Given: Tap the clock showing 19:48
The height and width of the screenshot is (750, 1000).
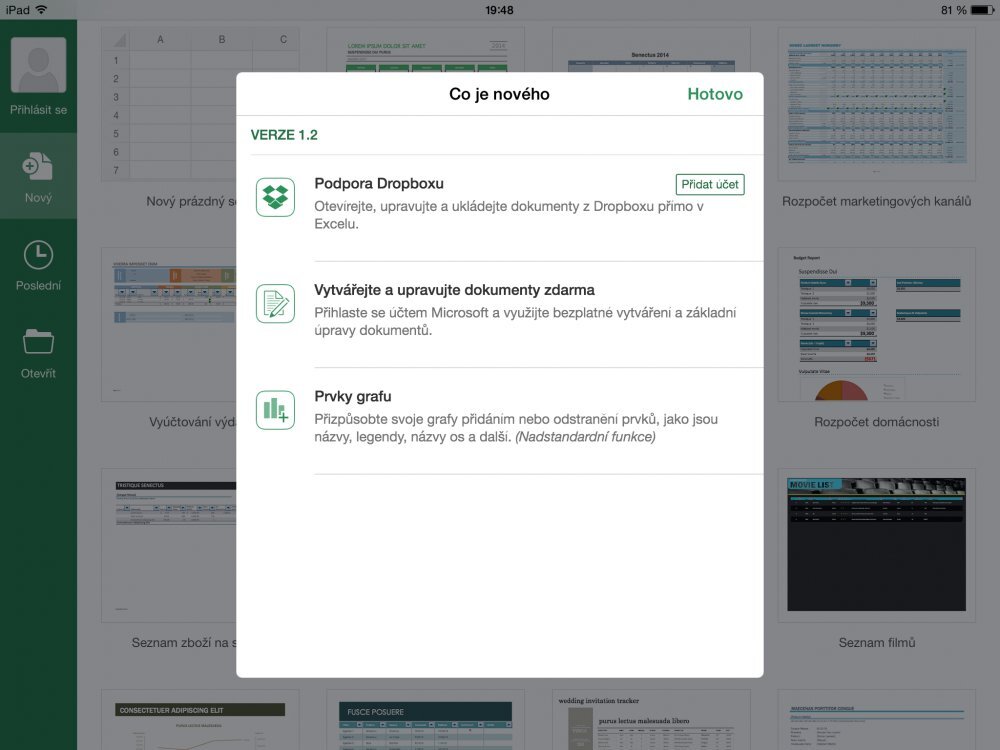Looking at the screenshot, I should [x=500, y=8].
